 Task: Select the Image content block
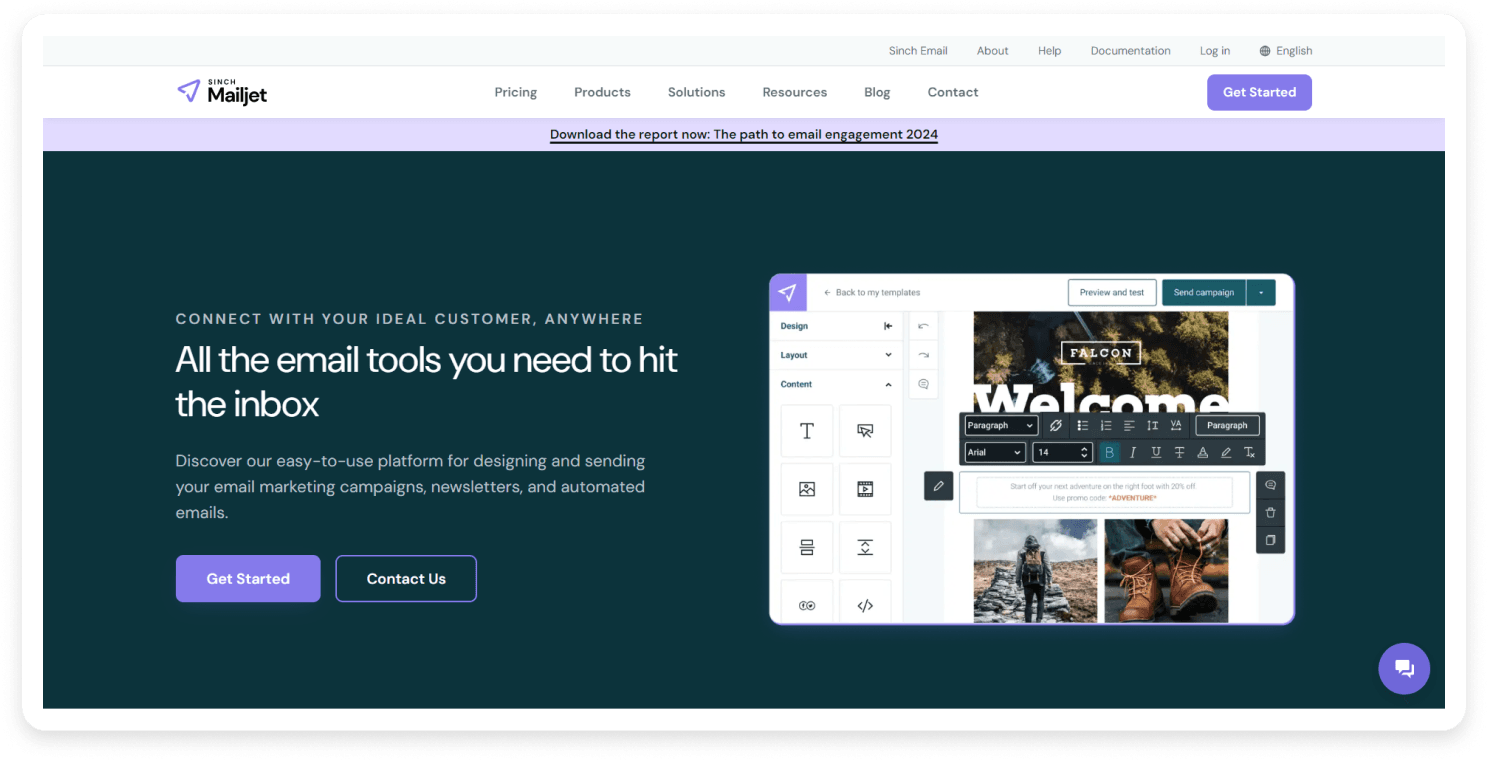click(807, 489)
